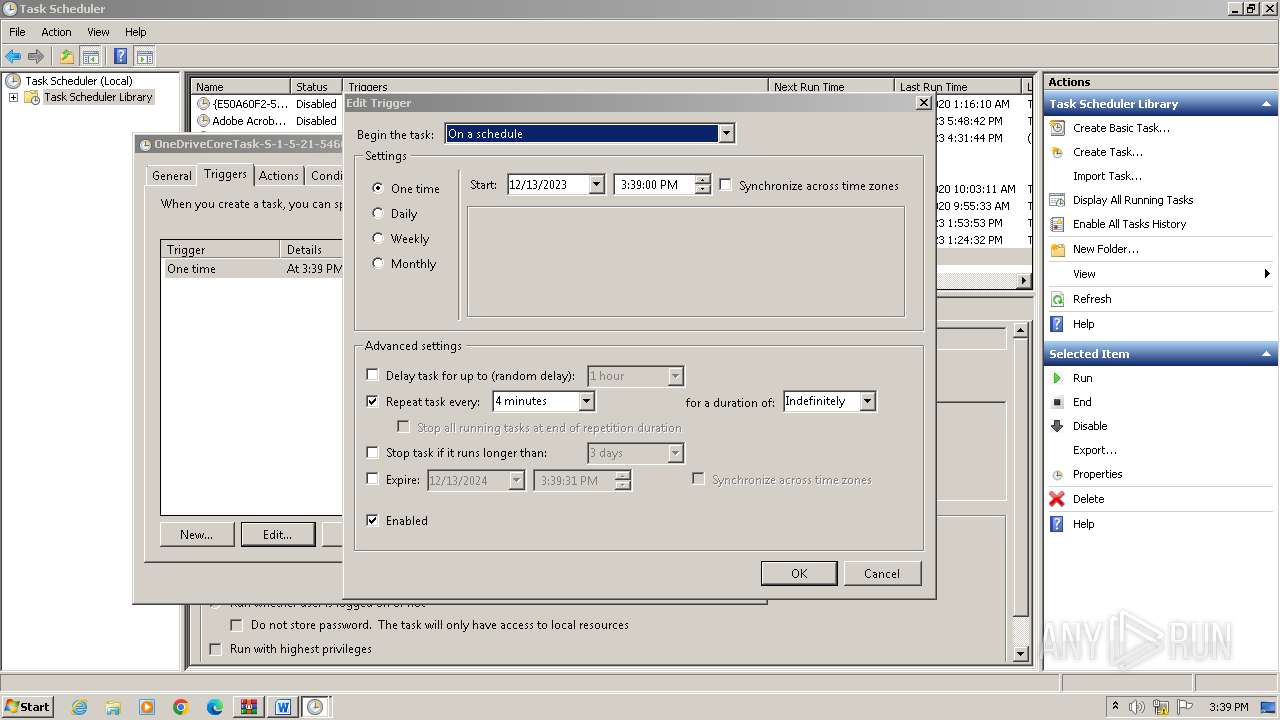Click the Enable All Tasks History icon

click(1057, 224)
